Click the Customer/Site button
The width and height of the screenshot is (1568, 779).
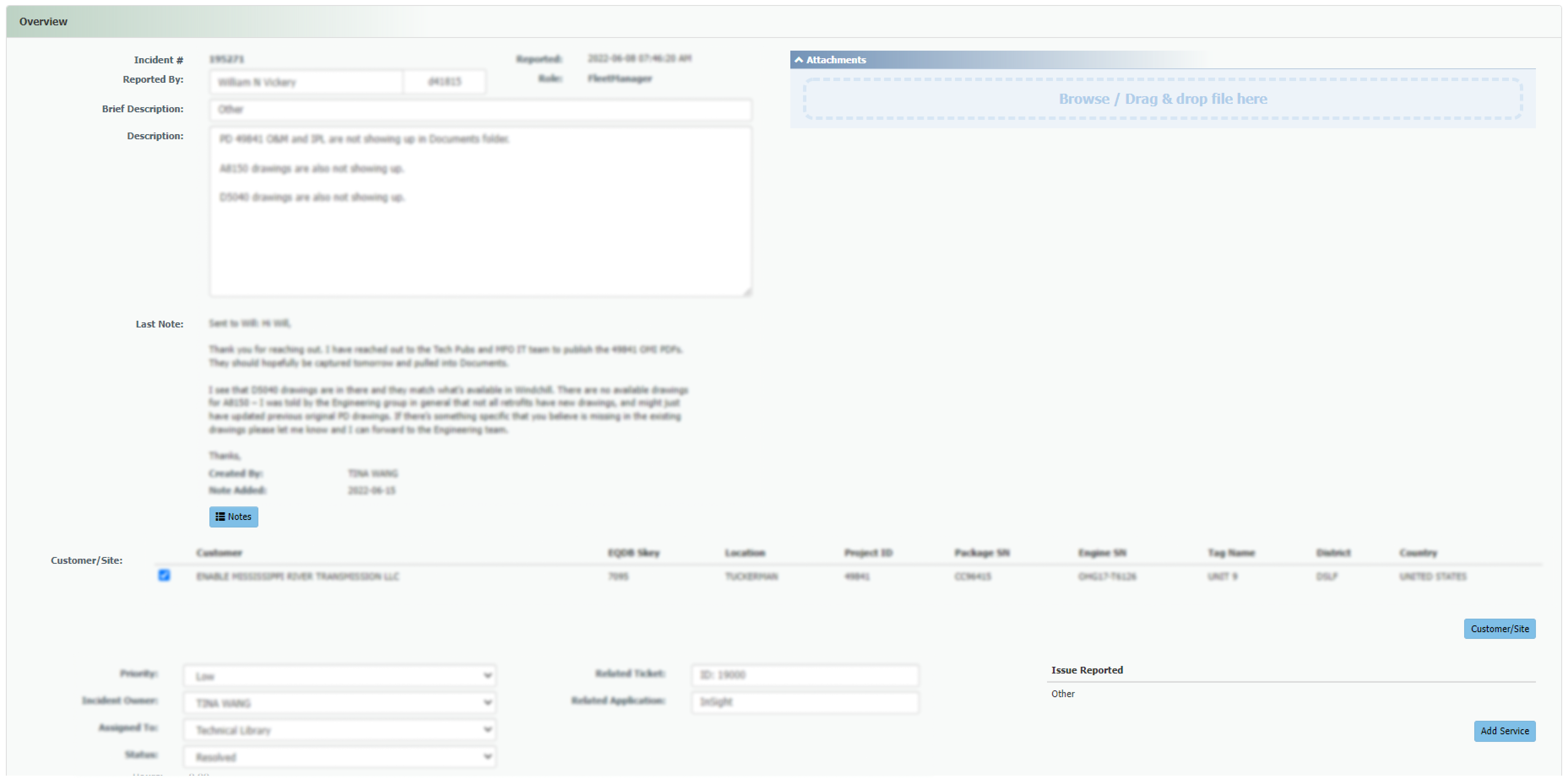1499,629
